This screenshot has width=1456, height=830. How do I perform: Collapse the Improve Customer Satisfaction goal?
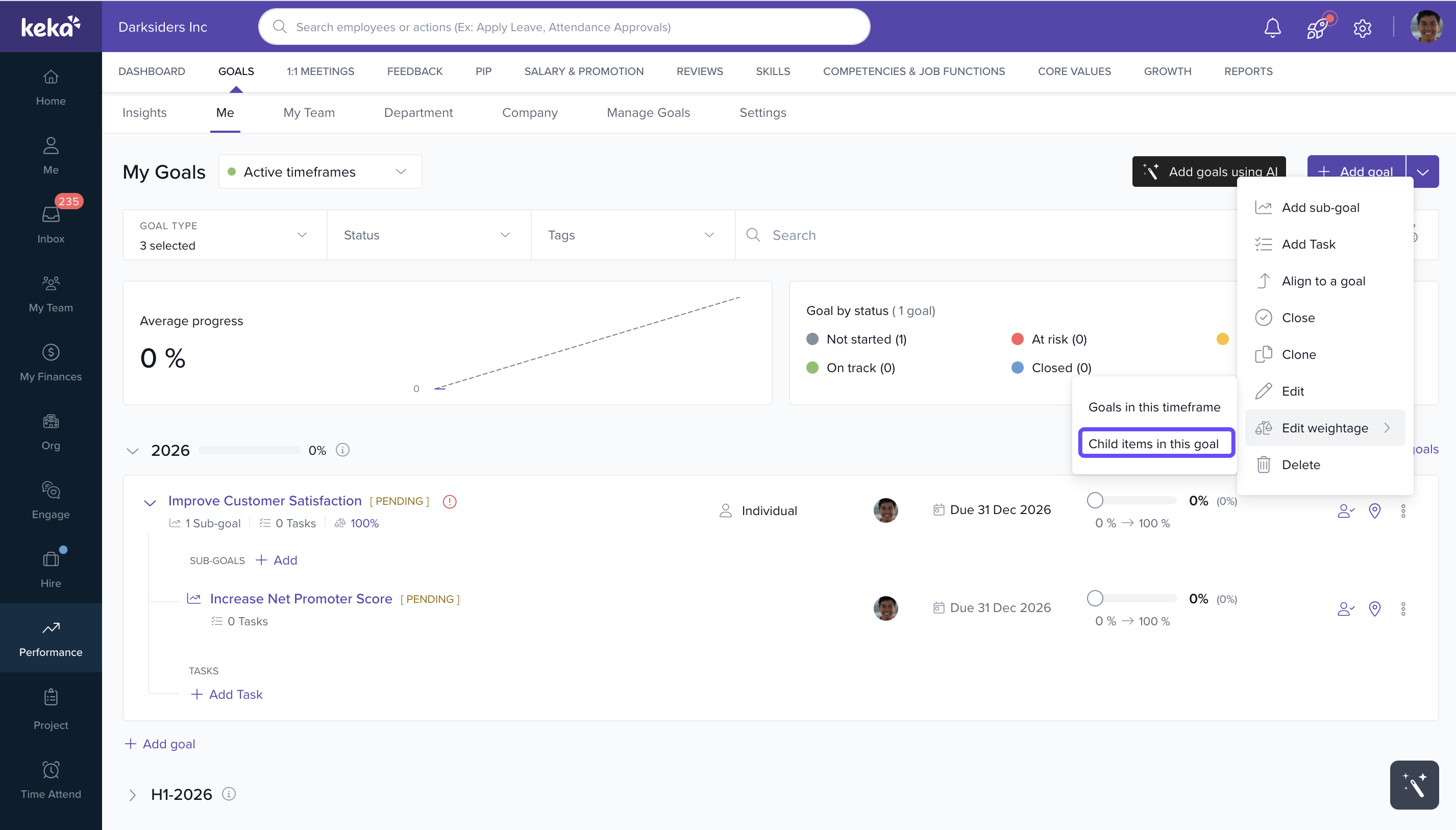(150, 502)
